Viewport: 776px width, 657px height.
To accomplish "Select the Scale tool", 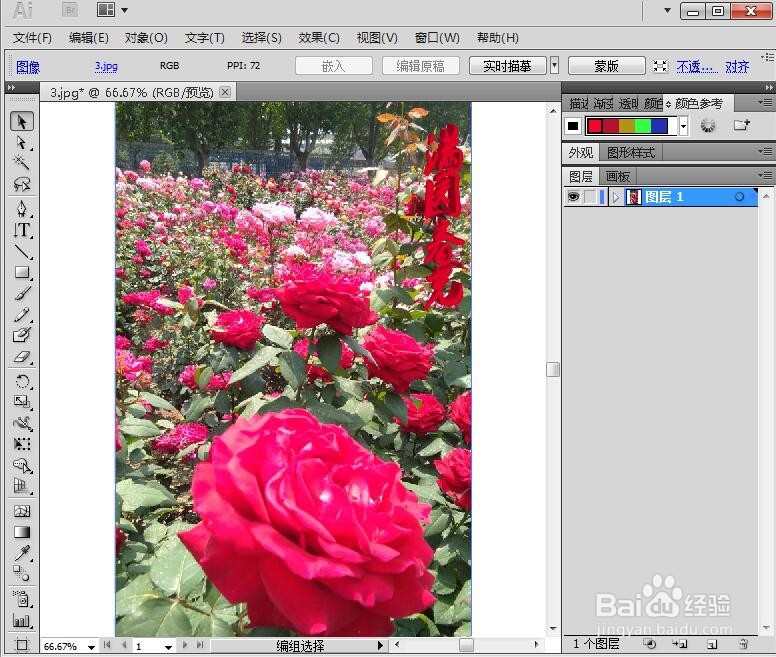I will point(22,402).
